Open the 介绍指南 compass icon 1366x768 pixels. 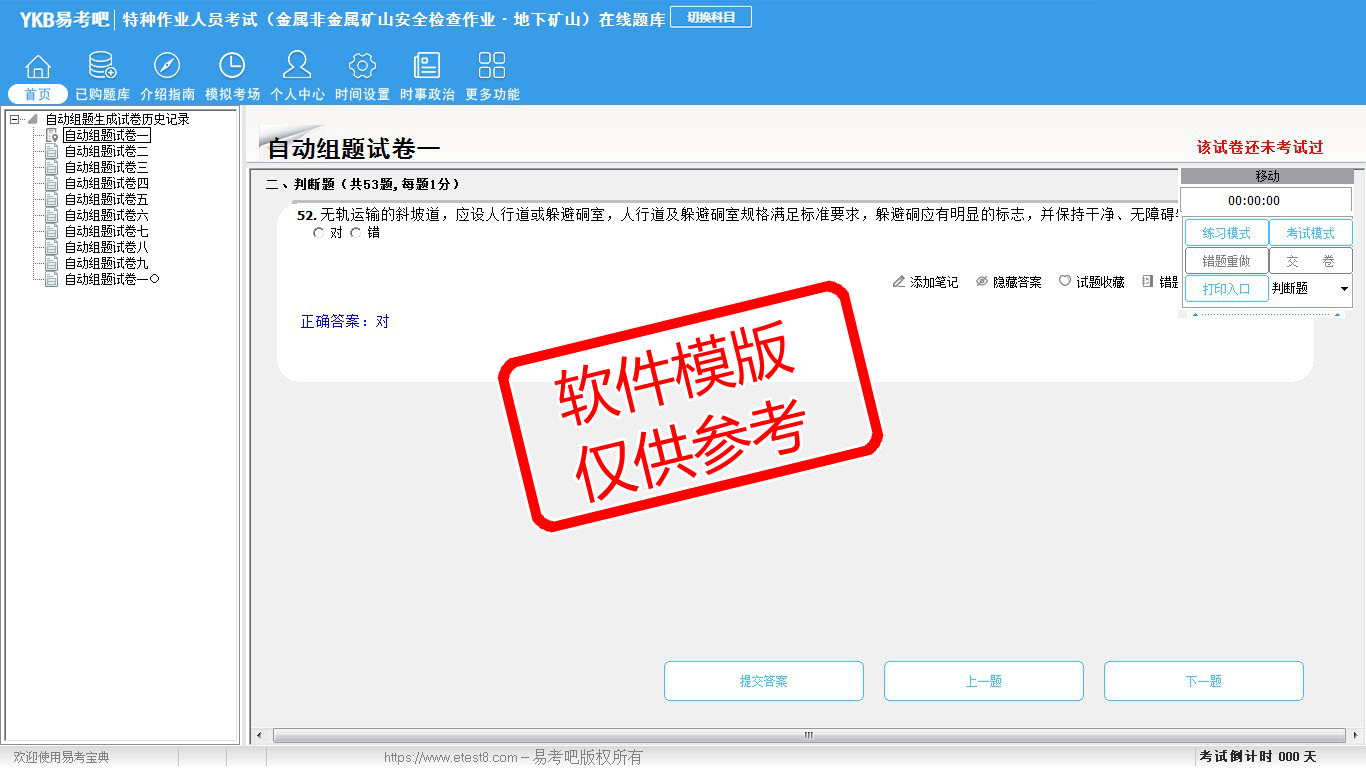(167, 68)
